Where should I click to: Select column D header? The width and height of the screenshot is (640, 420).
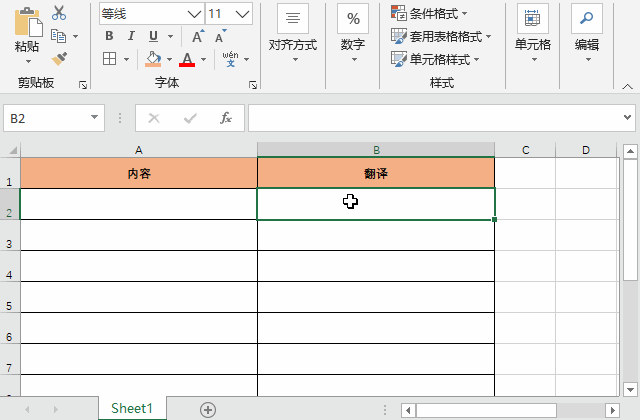(x=586, y=150)
